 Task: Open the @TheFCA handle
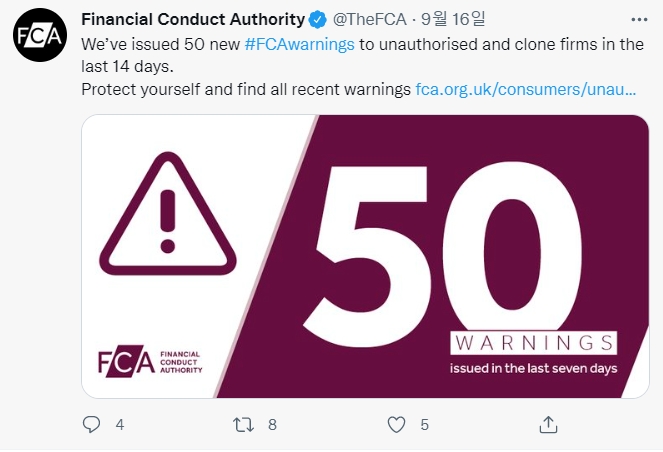tap(368, 19)
